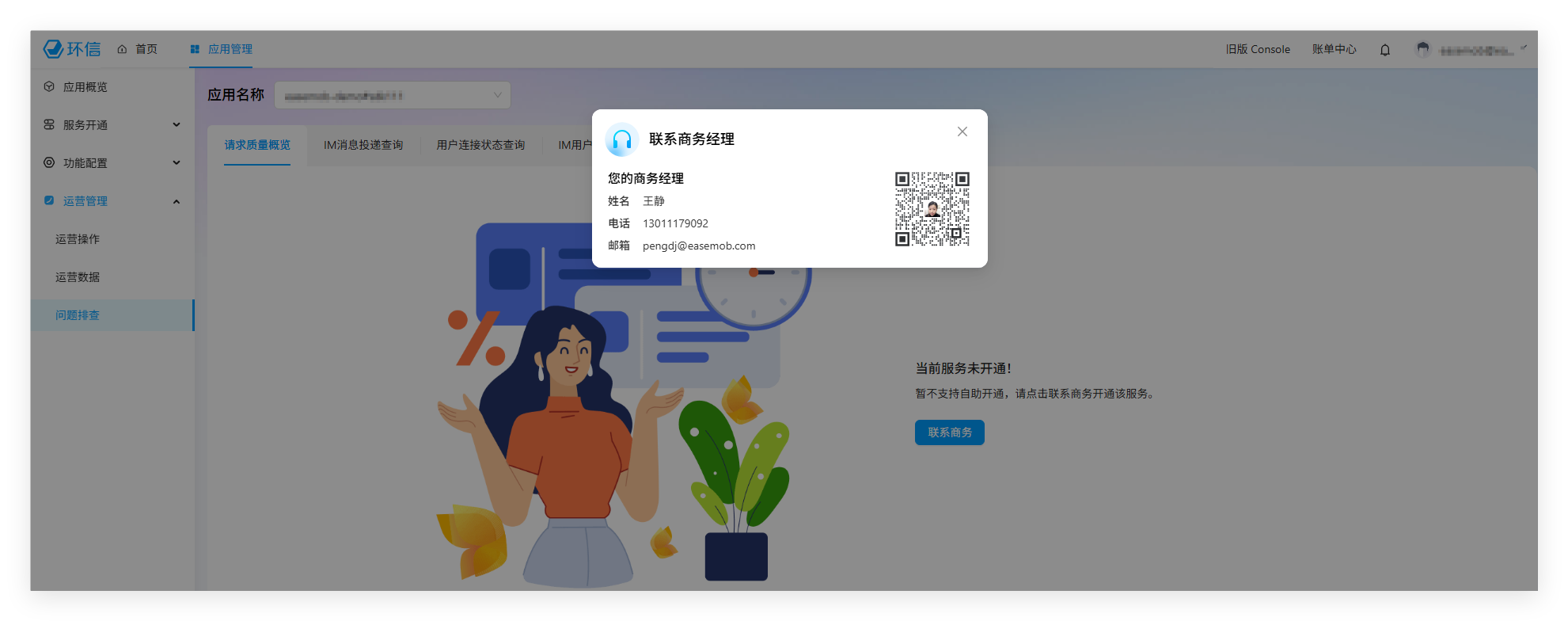Select 运营数据 submenu item

78,277
